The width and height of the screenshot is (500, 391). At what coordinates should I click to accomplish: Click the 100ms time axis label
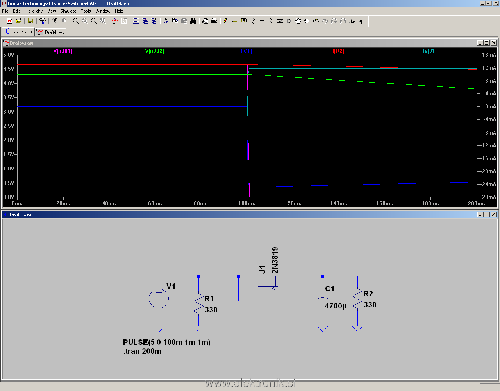coord(247,203)
